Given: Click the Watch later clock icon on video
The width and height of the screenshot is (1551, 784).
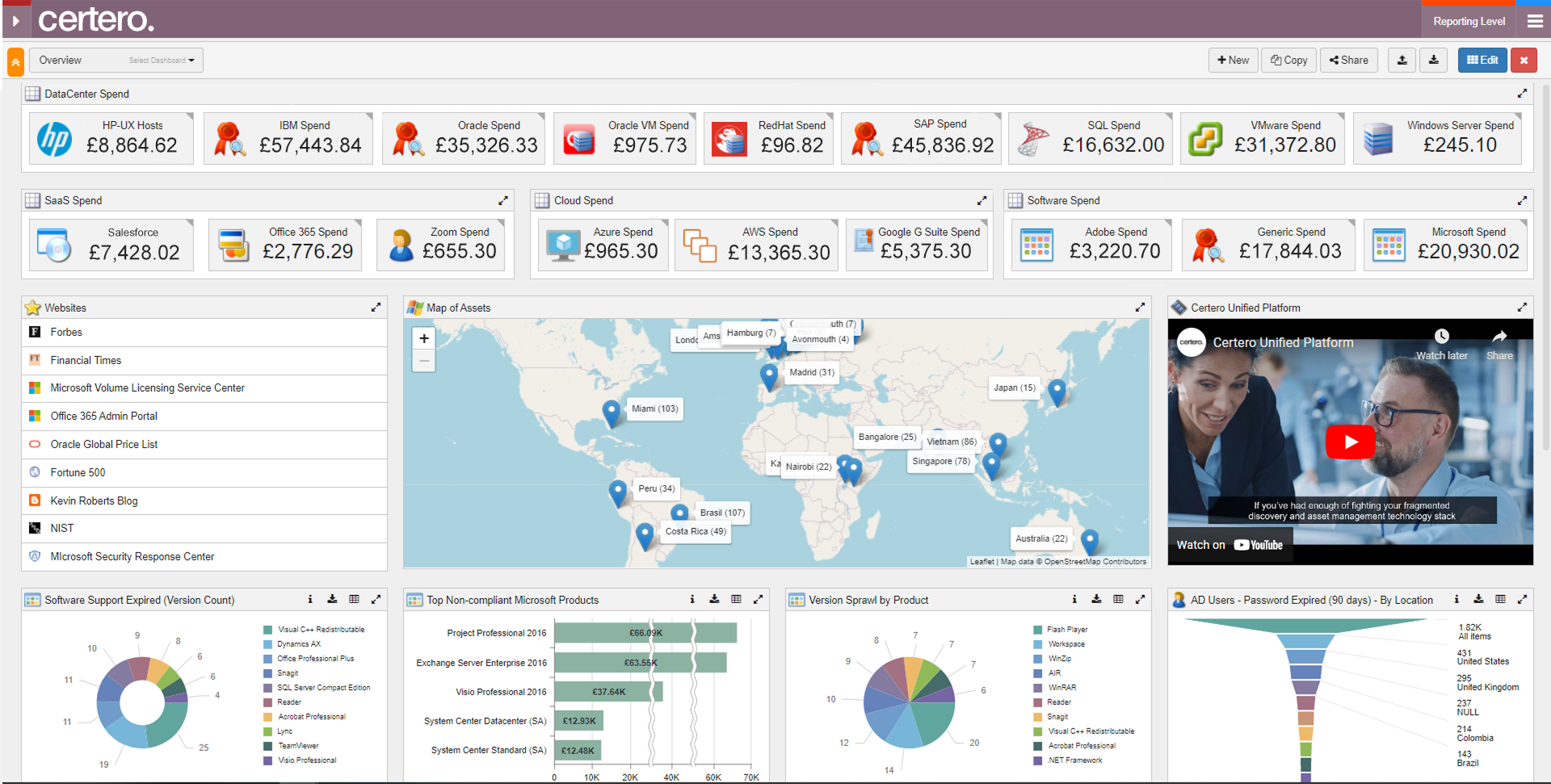Looking at the screenshot, I should (1442, 337).
